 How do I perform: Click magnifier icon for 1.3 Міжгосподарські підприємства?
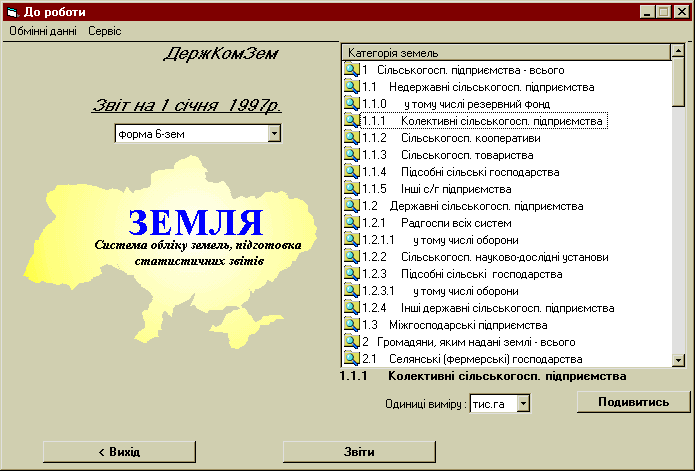pos(351,325)
